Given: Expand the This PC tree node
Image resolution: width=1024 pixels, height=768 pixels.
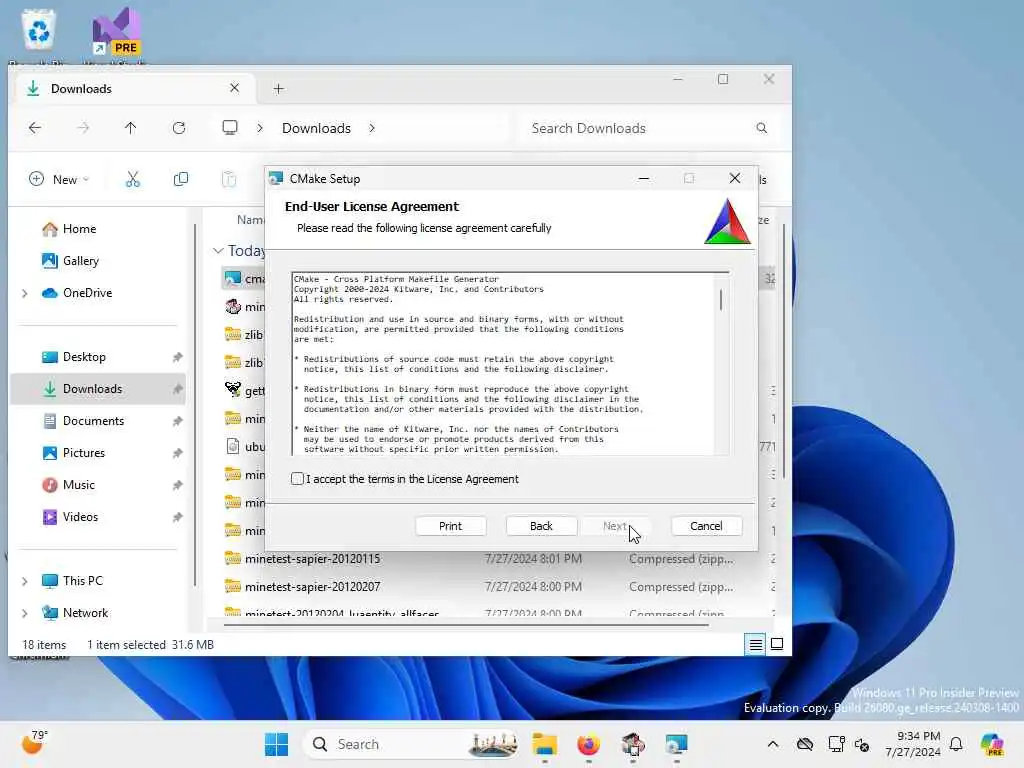Looking at the screenshot, I should click(25, 581).
